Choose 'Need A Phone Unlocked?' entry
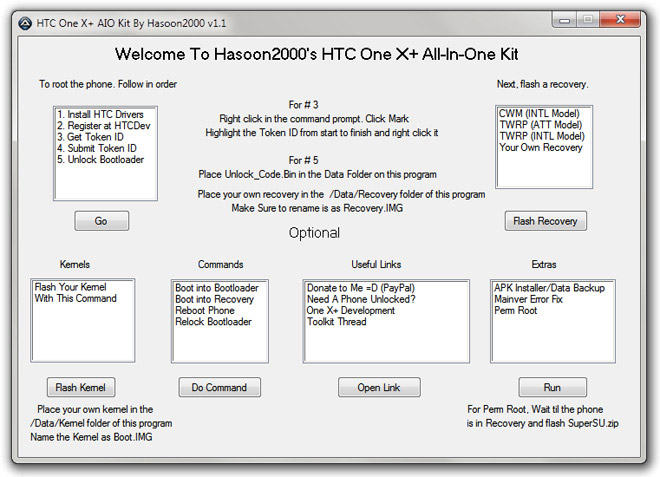Viewport: 660px width, 477px height. (361, 299)
